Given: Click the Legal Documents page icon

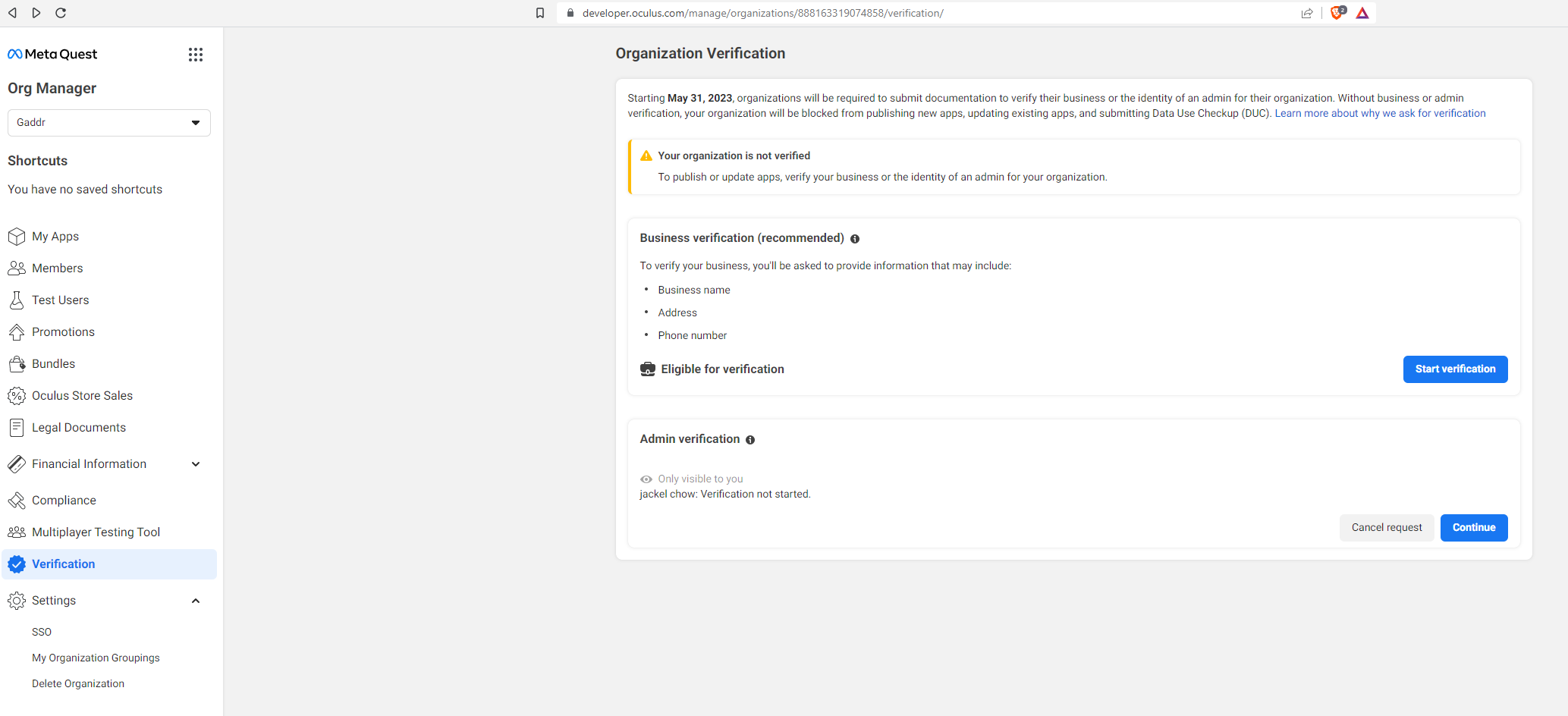Looking at the screenshot, I should tap(17, 428).
